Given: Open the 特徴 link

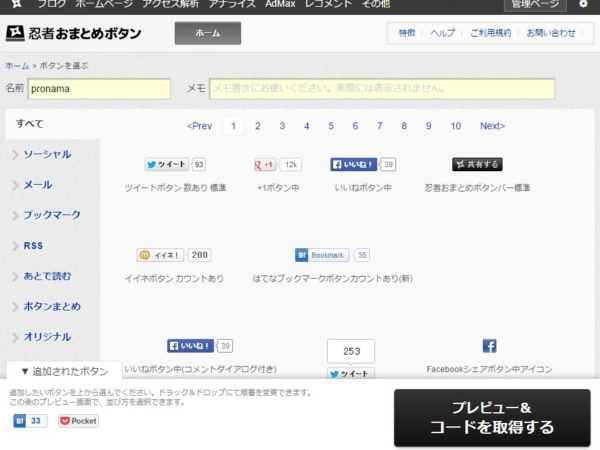Looking at the screenshot, I should [407, 33].
